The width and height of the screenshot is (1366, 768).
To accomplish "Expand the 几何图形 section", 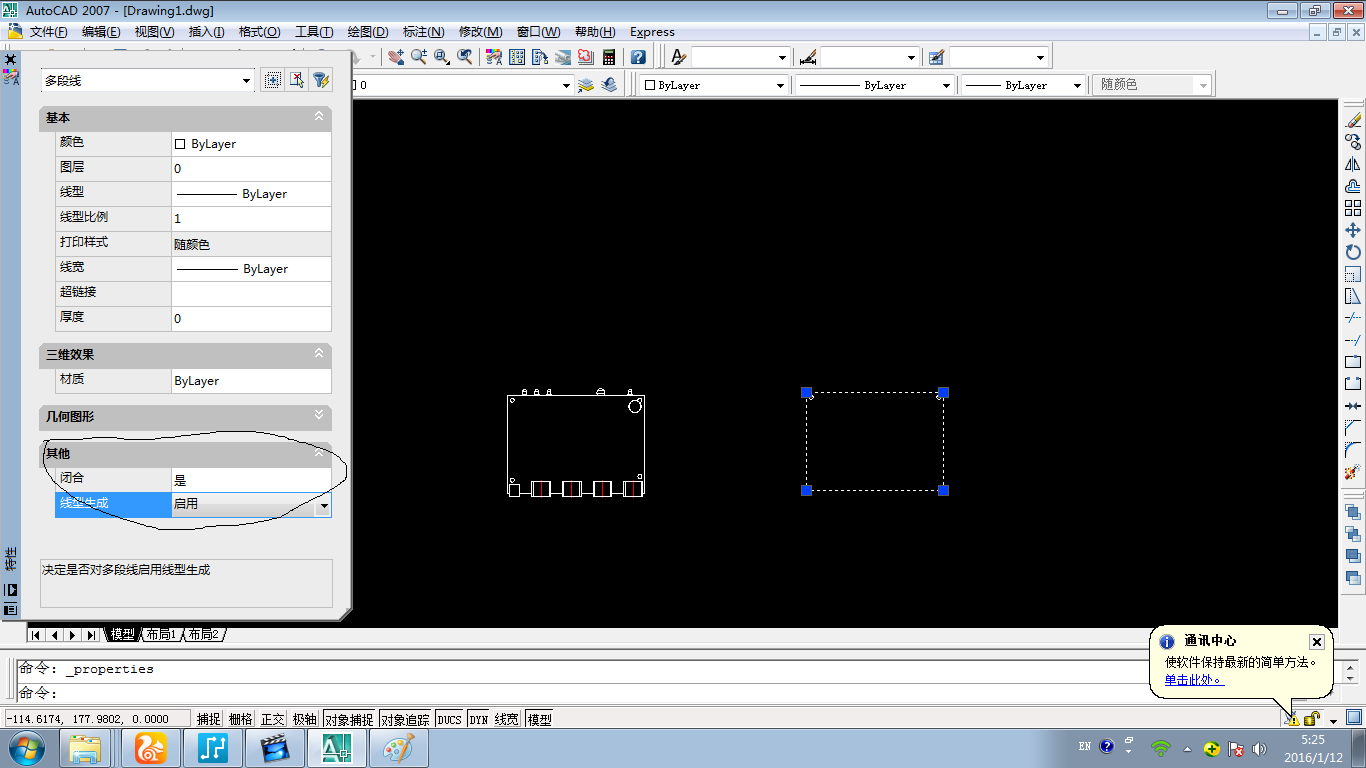I will point(319,415).
